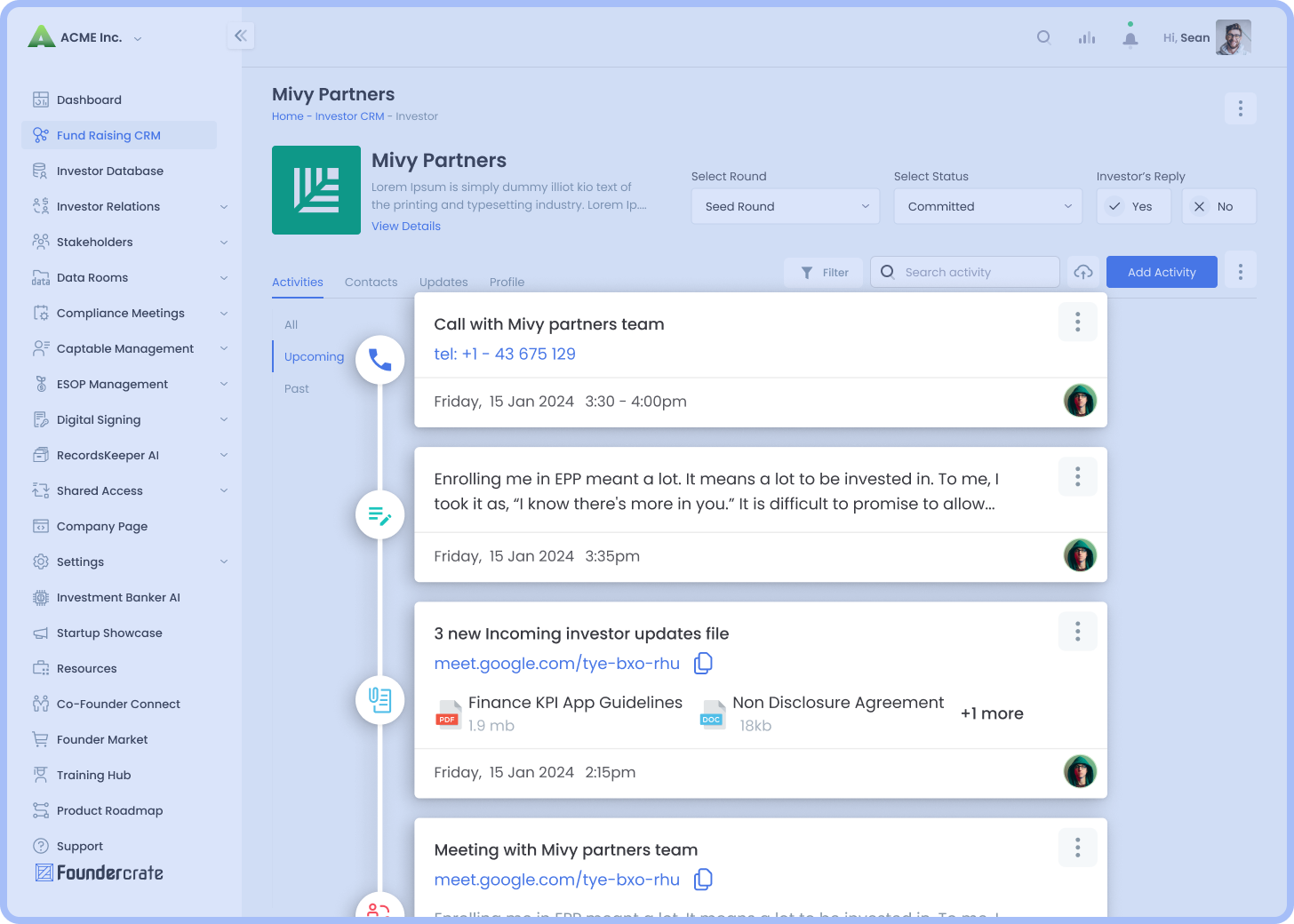Open the bar chart analytics icon
The width and height of the screenshot is (1294, 924).
(1087, 37)
